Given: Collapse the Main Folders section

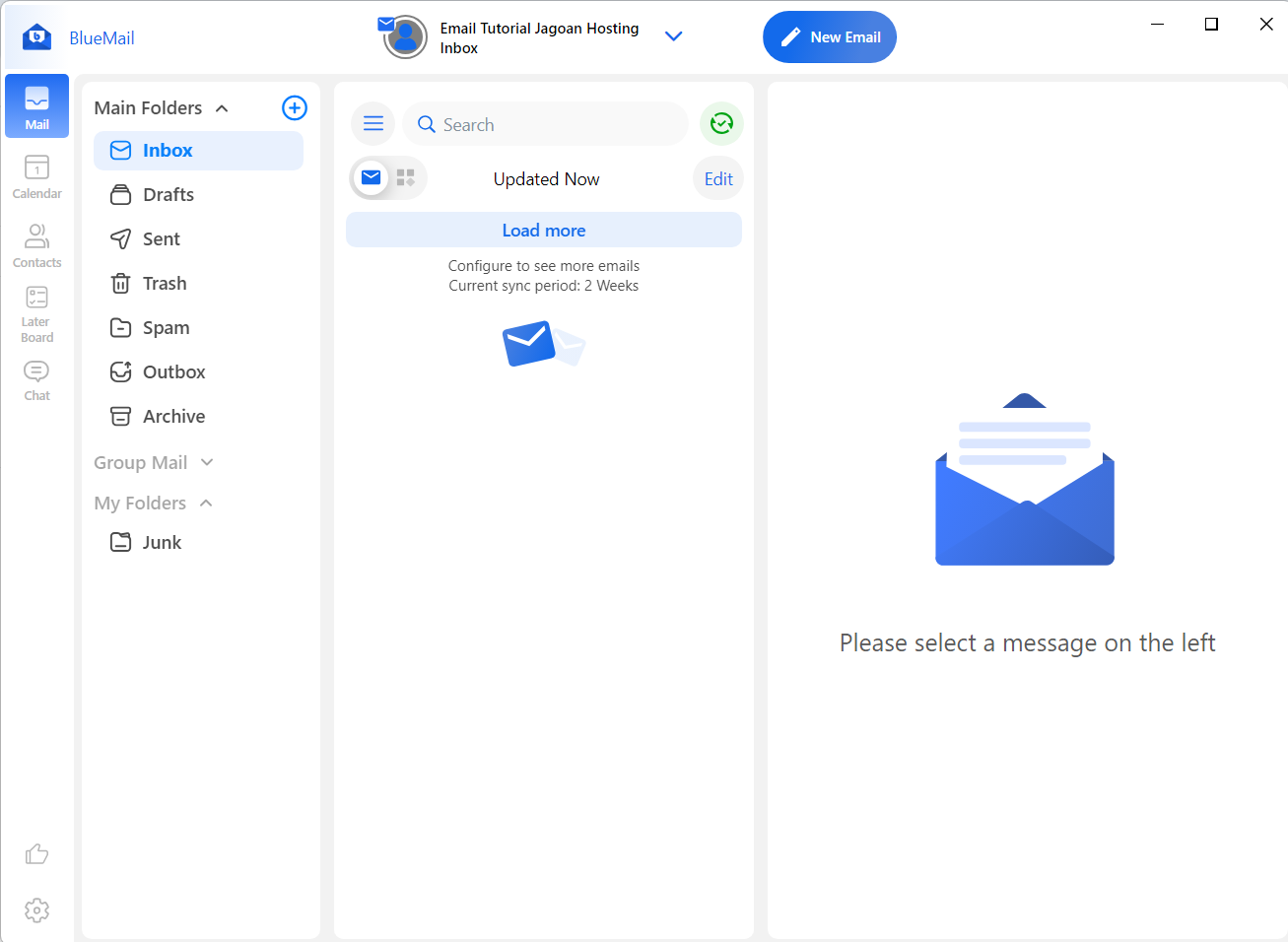Looking at the screenshot, I should click(x=222, y=107).
